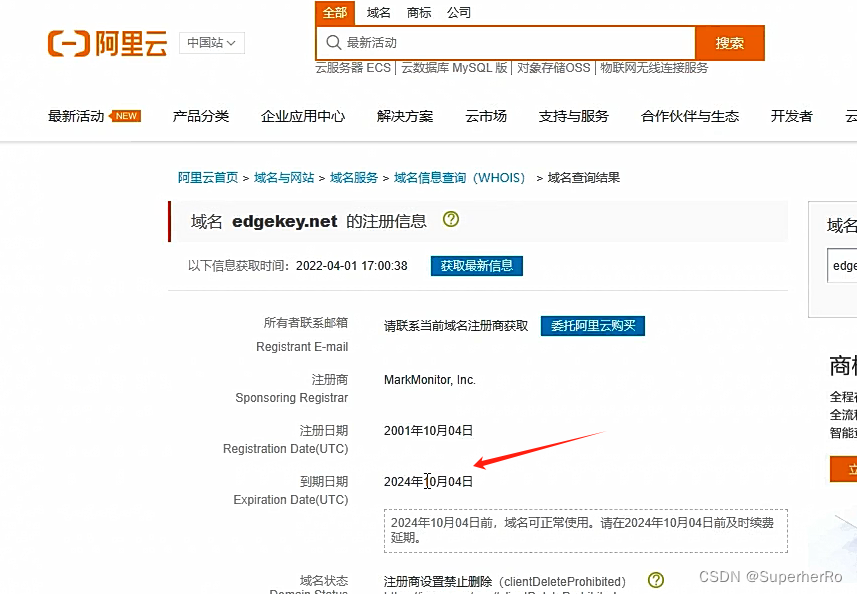Click the orange 搜索 search button

[730, 43]
